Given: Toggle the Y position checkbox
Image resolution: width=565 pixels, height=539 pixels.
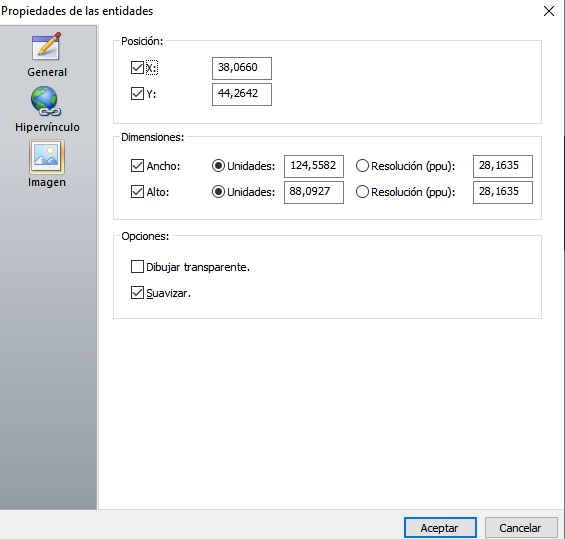Looking at the screenshot, I should click(137, 94).
